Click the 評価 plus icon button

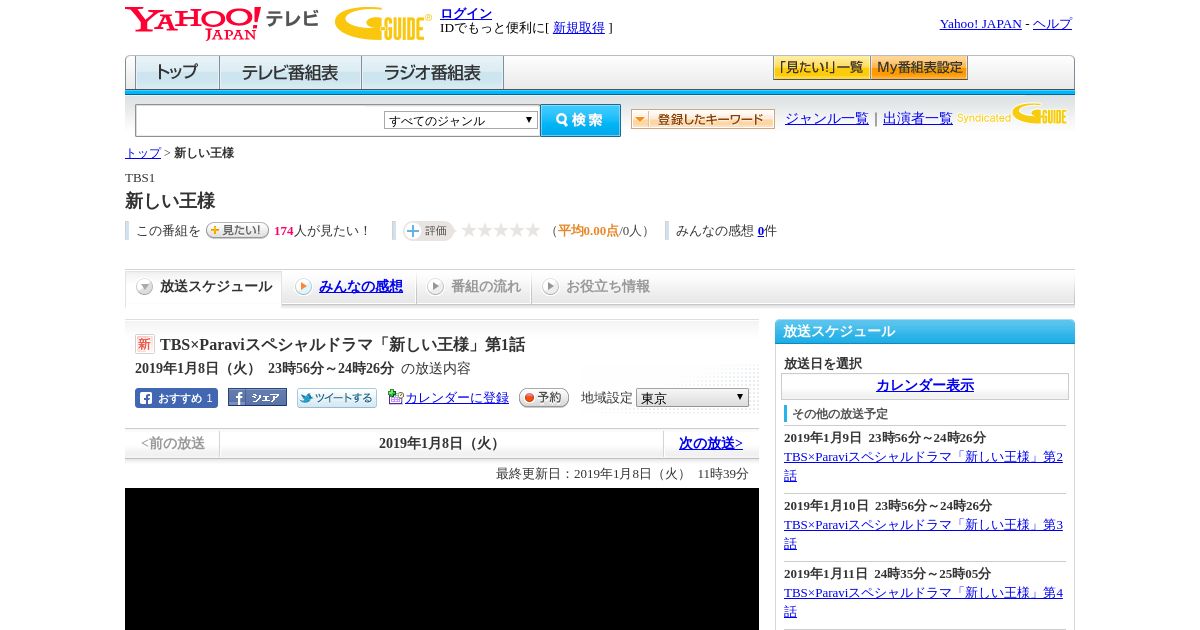pos(428,231)
